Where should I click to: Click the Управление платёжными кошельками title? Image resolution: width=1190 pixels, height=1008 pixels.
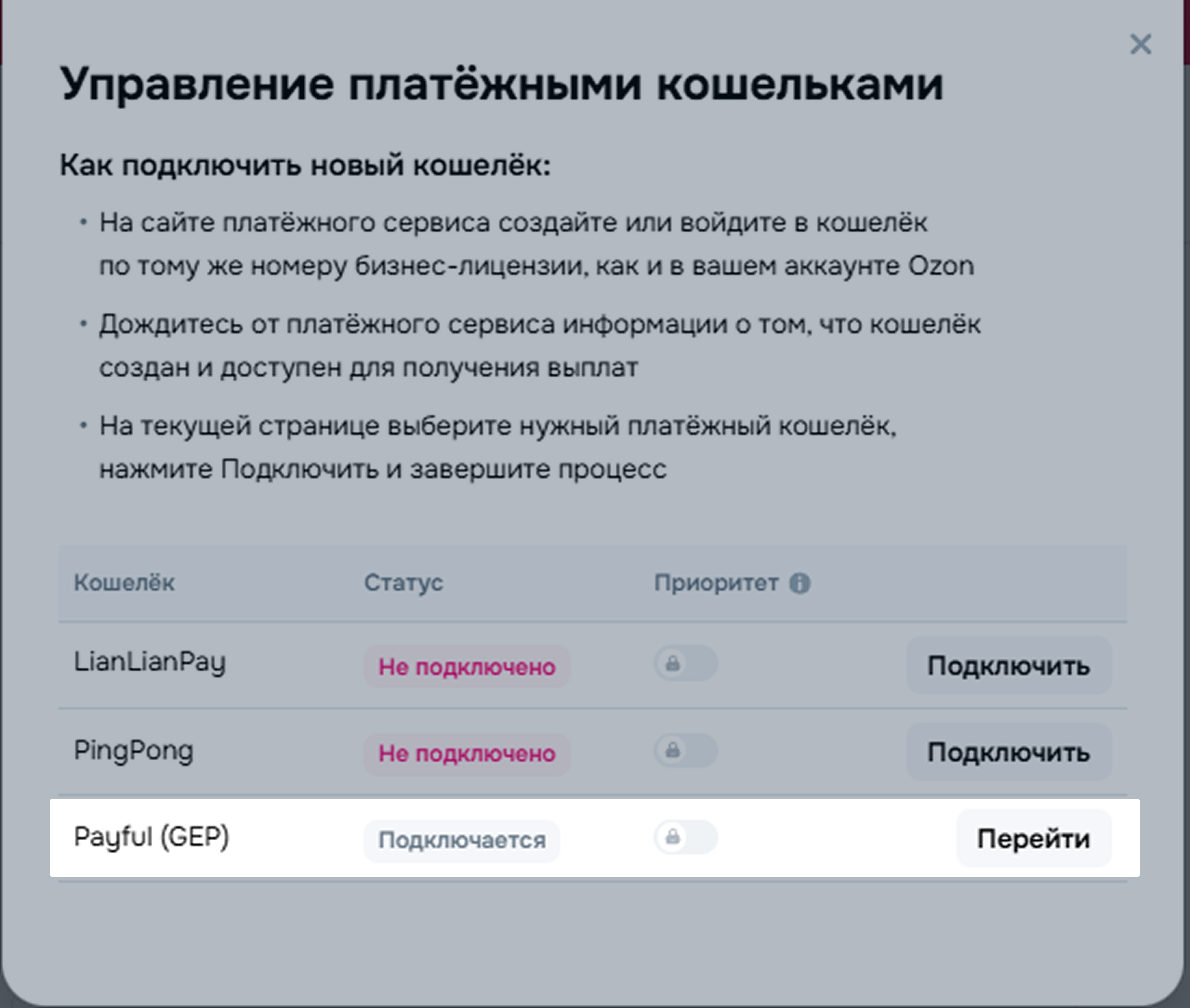point(501,85)
